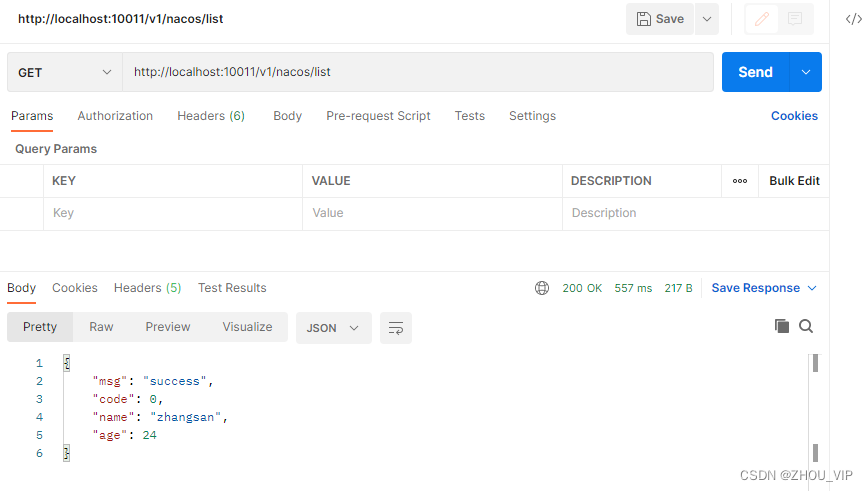The image size is (868, 491).
Task: Open the comments icon
Action: (x=795, y=19)
